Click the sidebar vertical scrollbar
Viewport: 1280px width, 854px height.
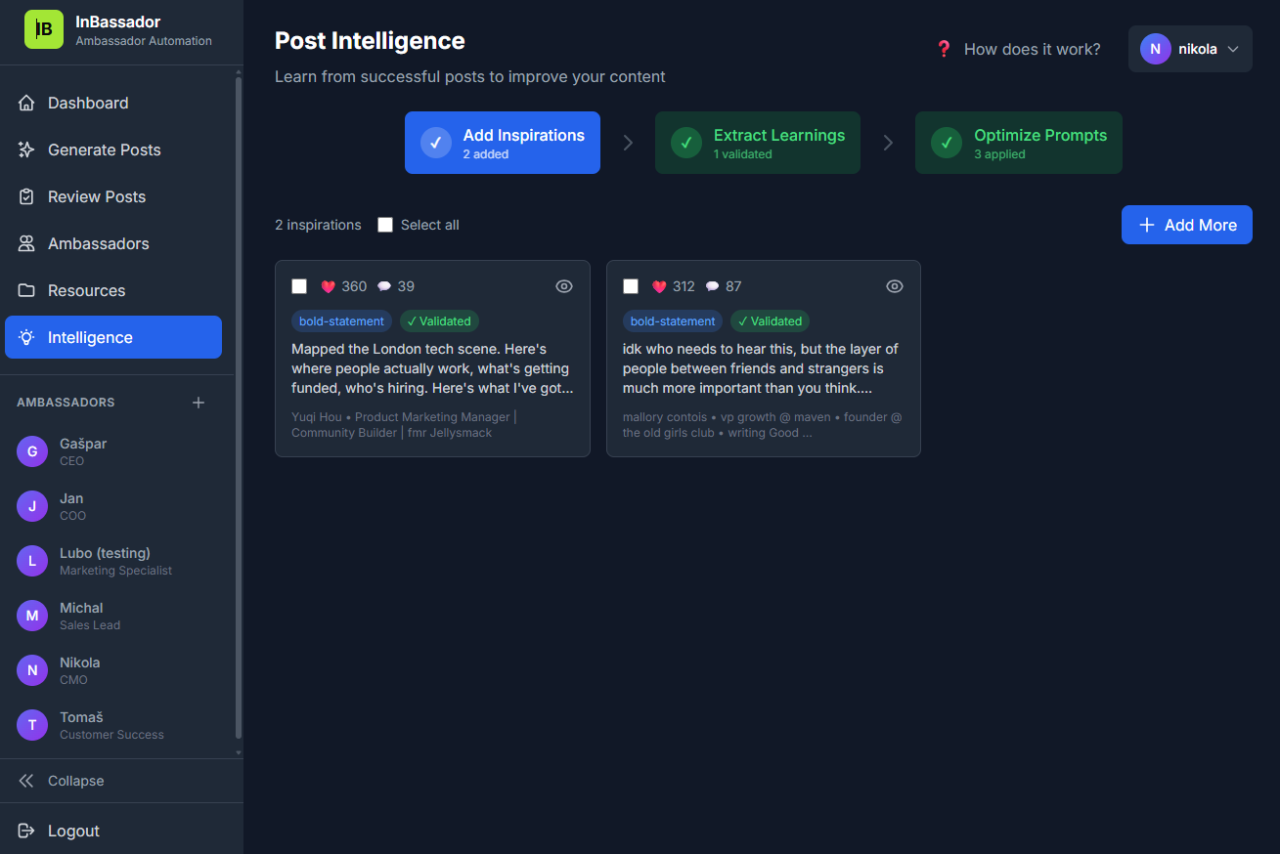tap(238, 400)
